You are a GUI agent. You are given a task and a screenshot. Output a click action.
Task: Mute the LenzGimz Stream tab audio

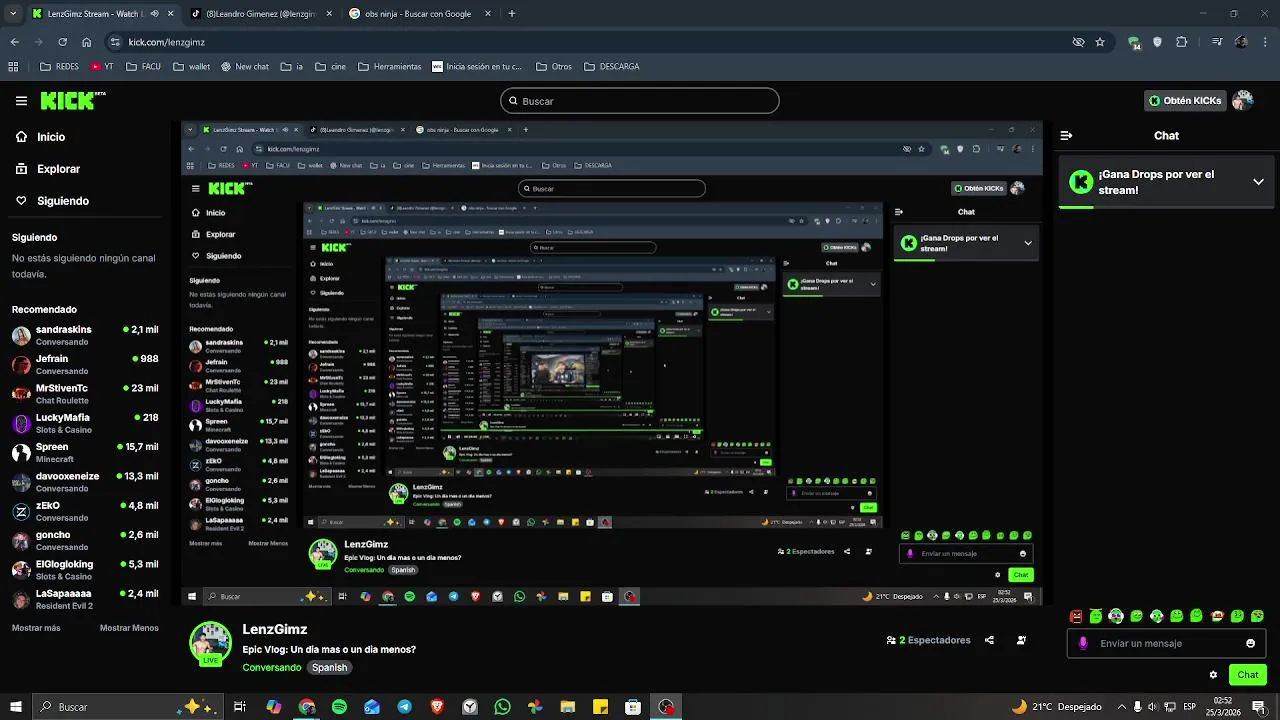[x=154, y=14]
